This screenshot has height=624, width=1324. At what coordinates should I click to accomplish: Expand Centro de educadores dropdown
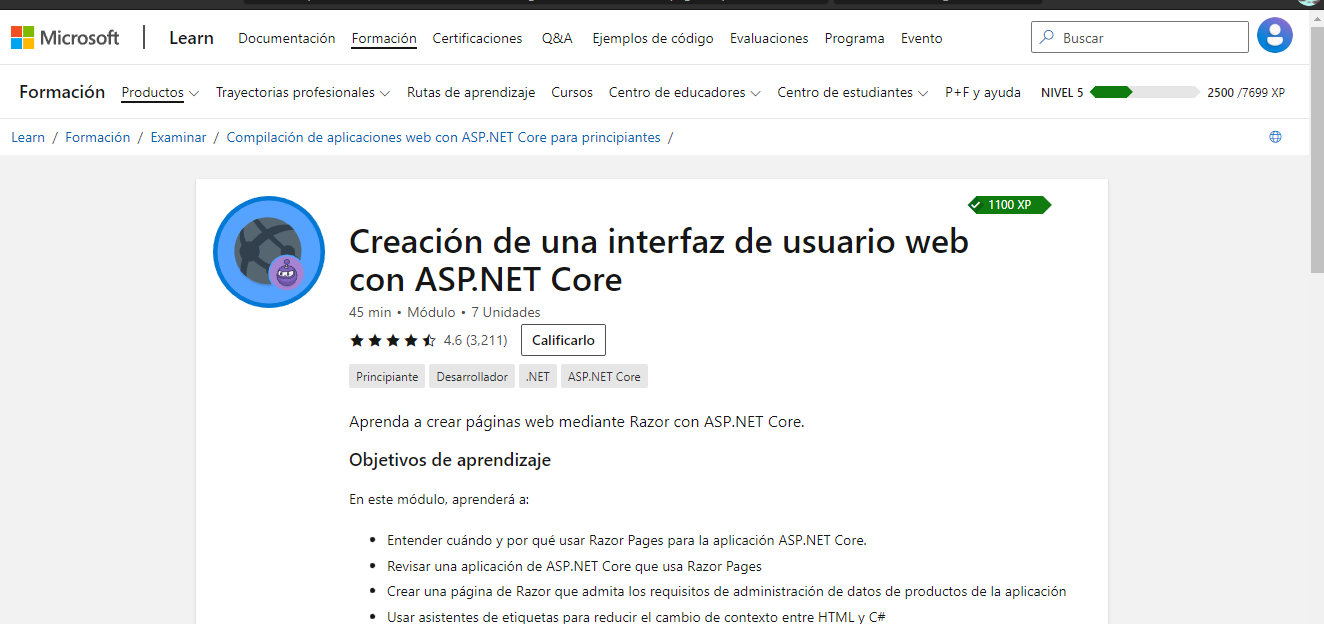point(685,92)
